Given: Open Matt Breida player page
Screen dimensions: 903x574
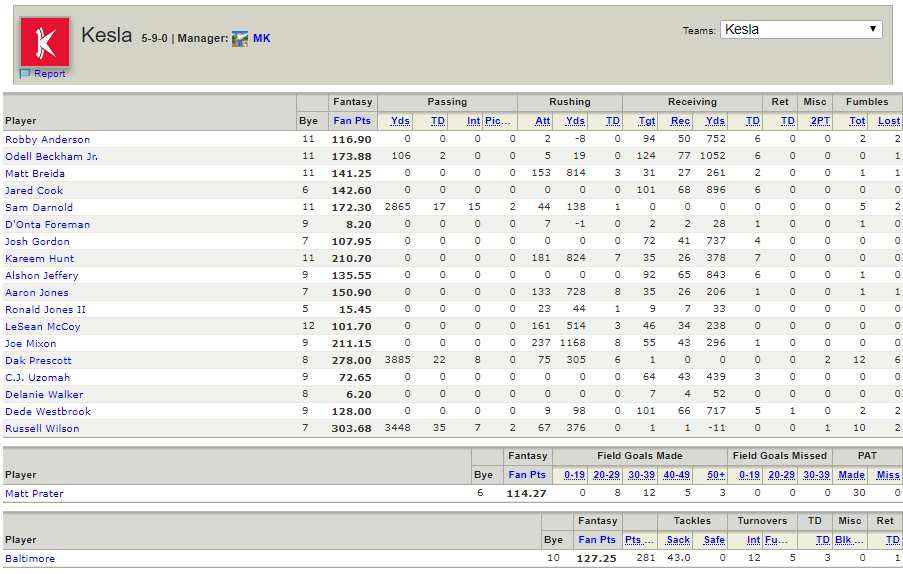Looking at the screenshot, I should coord(35,173).
